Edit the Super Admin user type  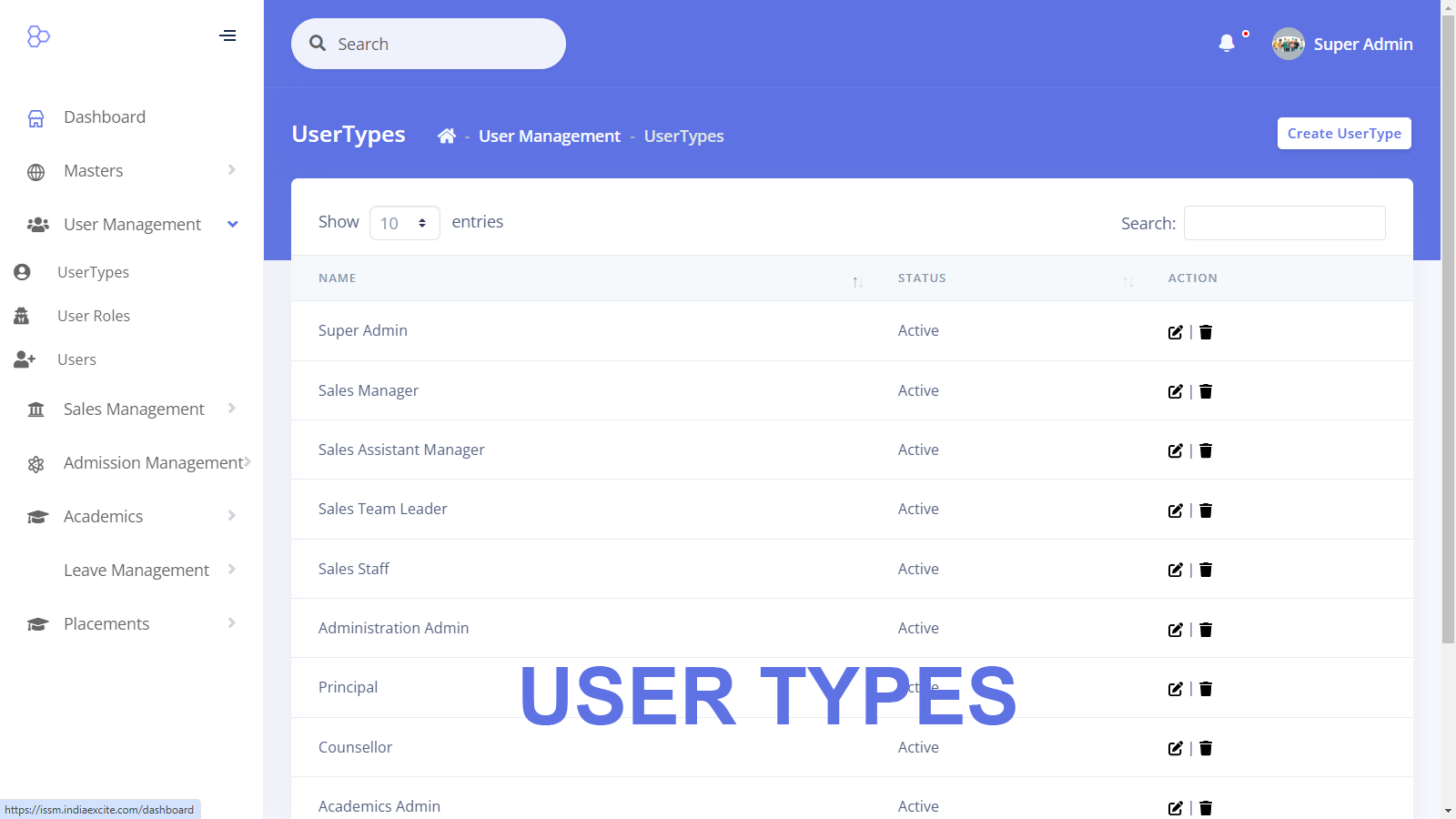(1175, 332)
